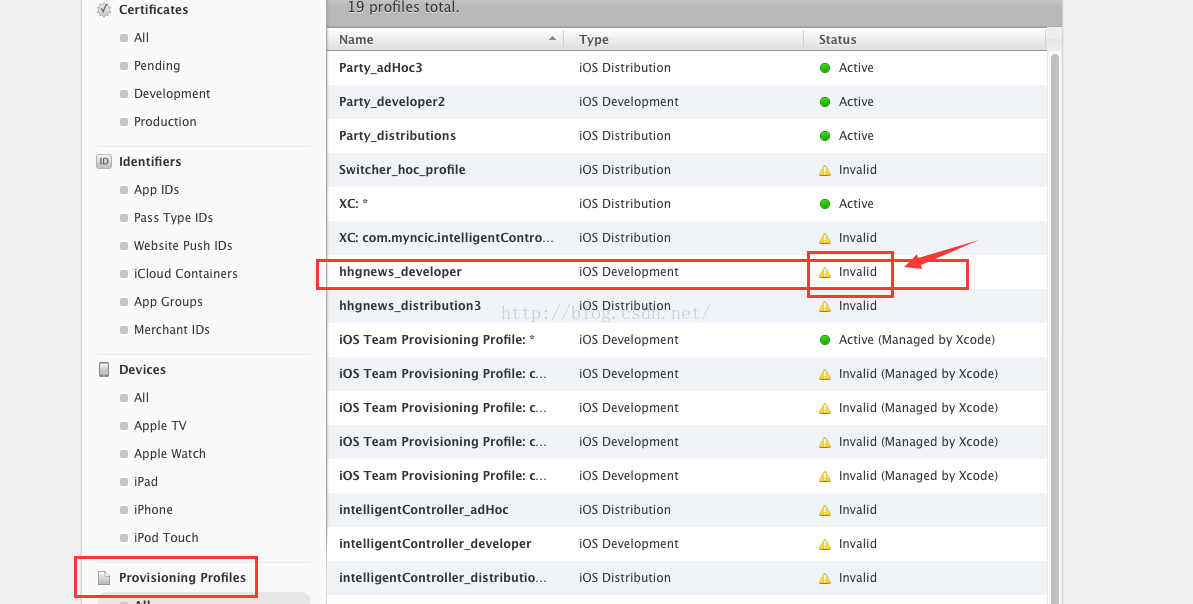Select the Identifiers section header
Viewport: 1193px width, 604px height.
click(x=150, y=161)
